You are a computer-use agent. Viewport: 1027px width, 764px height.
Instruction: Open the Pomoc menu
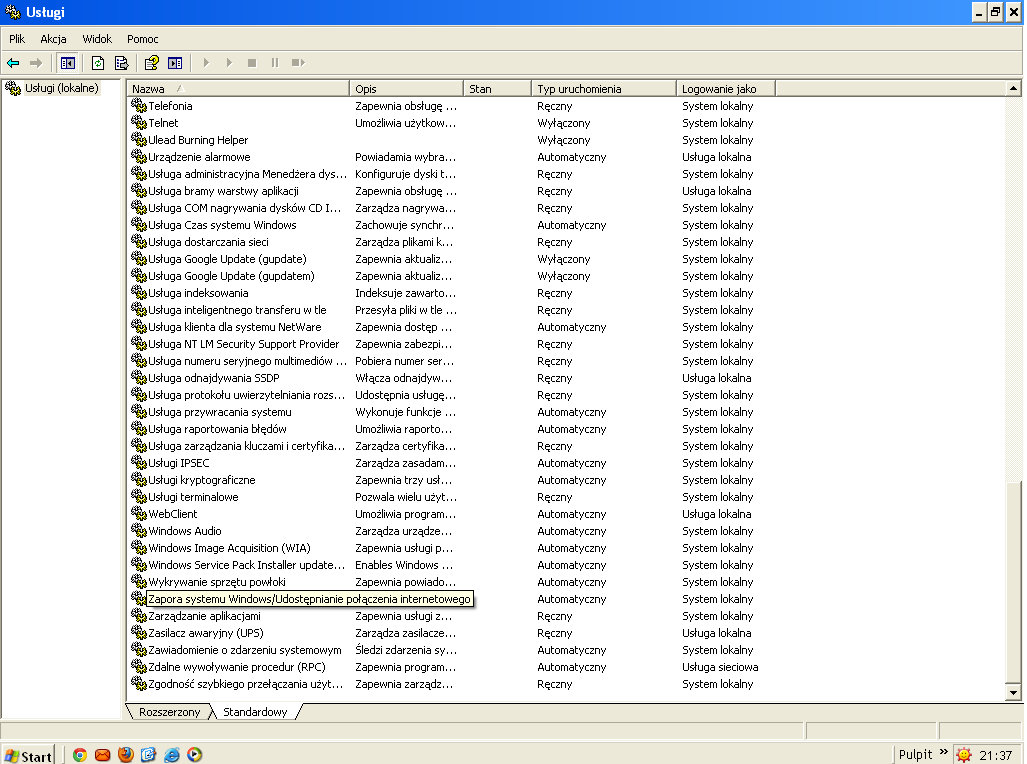[143, 39]
